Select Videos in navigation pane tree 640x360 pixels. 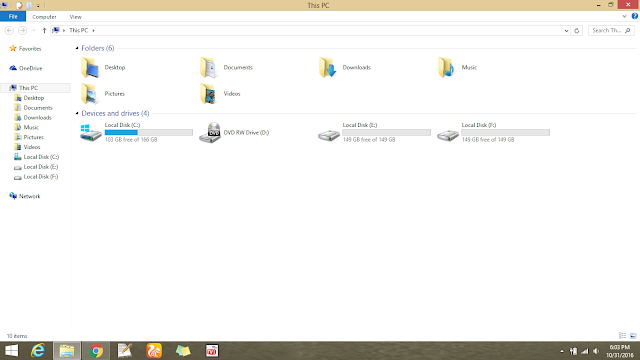click(27, 147)
